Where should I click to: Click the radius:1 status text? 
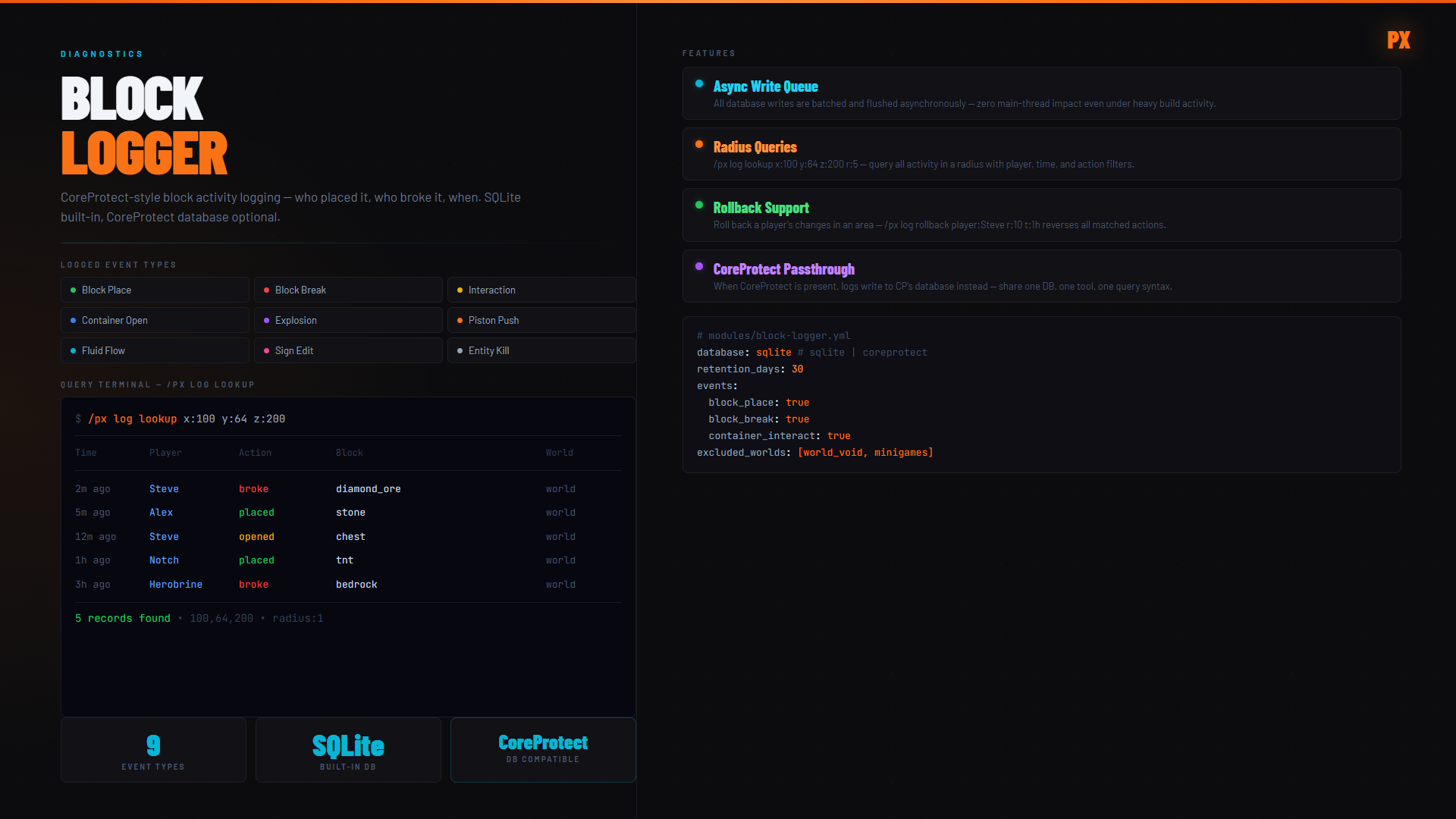pyautogui.click(x=298, y=619)
